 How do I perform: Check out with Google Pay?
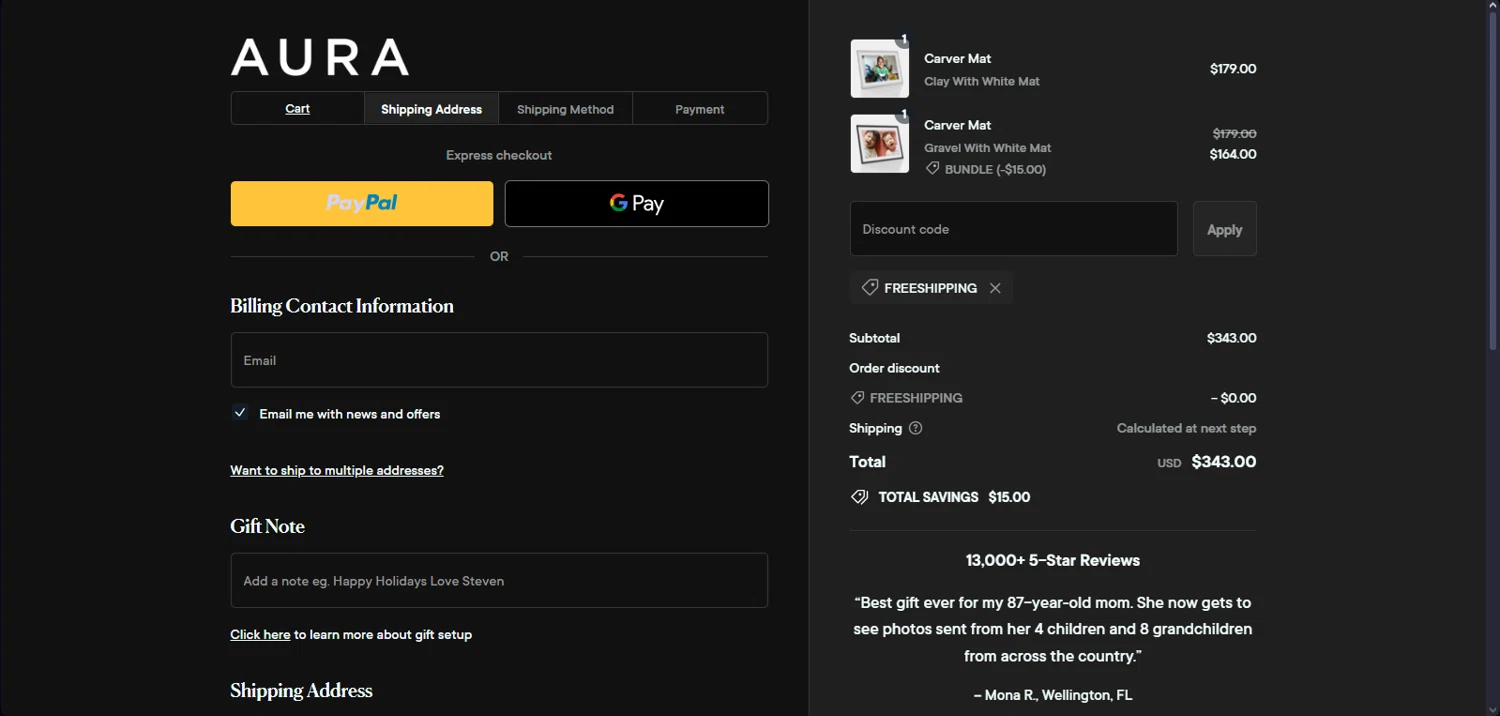point(637,203)
